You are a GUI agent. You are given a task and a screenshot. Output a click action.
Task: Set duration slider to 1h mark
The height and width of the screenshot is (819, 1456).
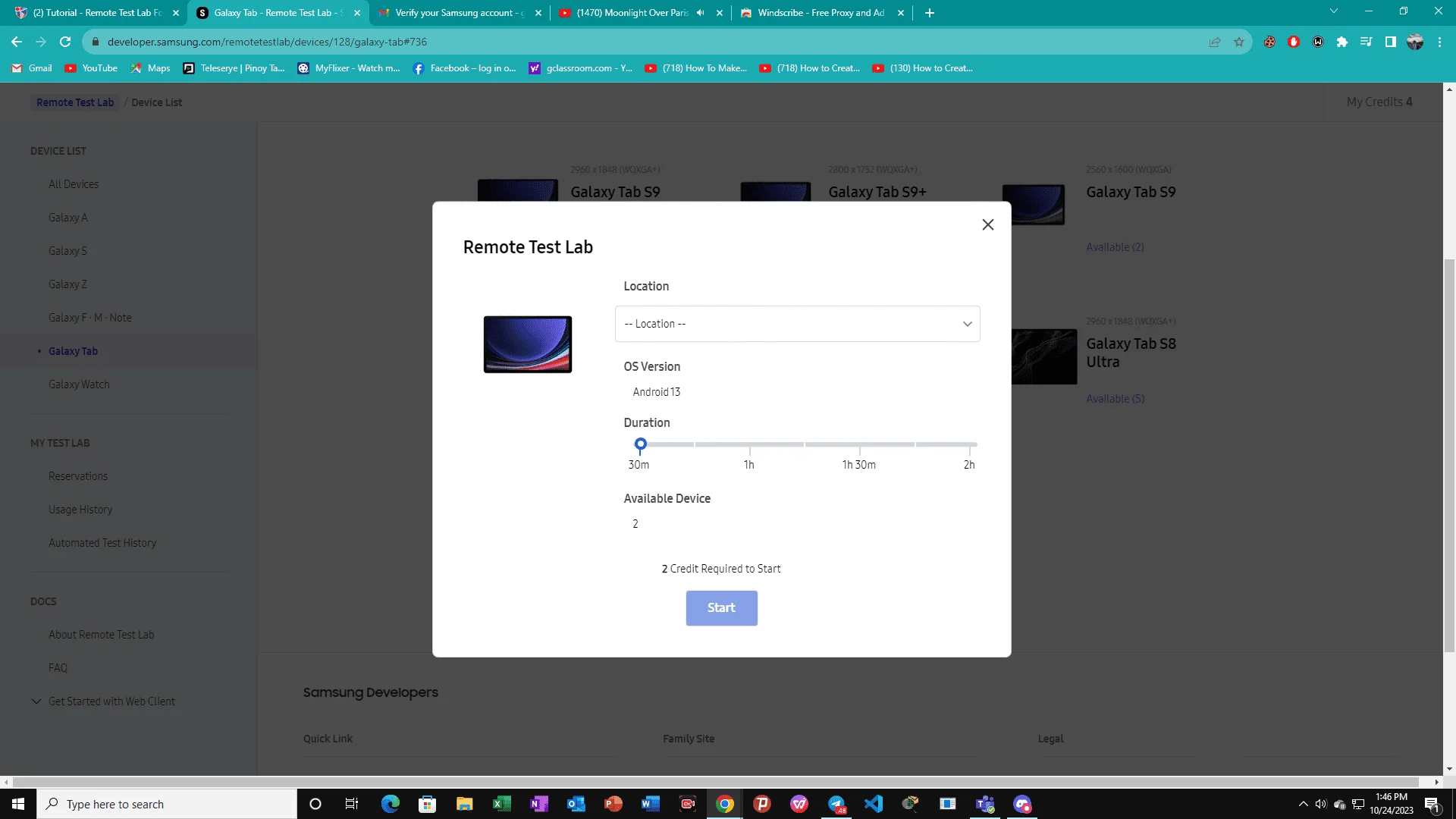749,444
